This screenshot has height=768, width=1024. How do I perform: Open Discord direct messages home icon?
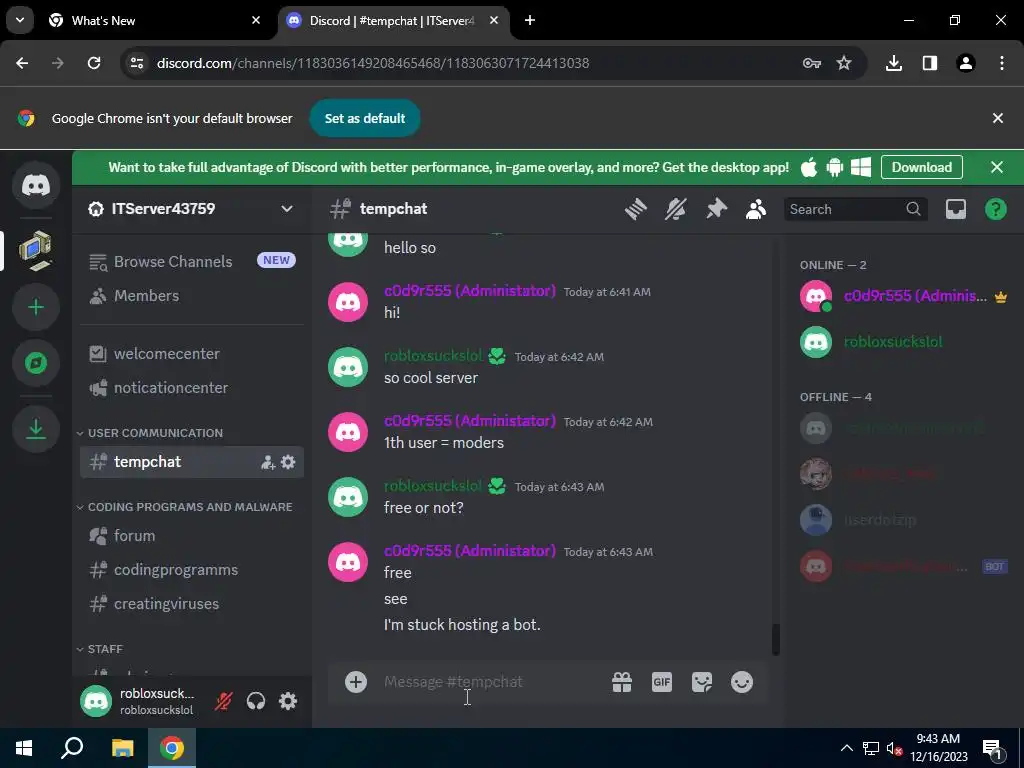[36, 185]
